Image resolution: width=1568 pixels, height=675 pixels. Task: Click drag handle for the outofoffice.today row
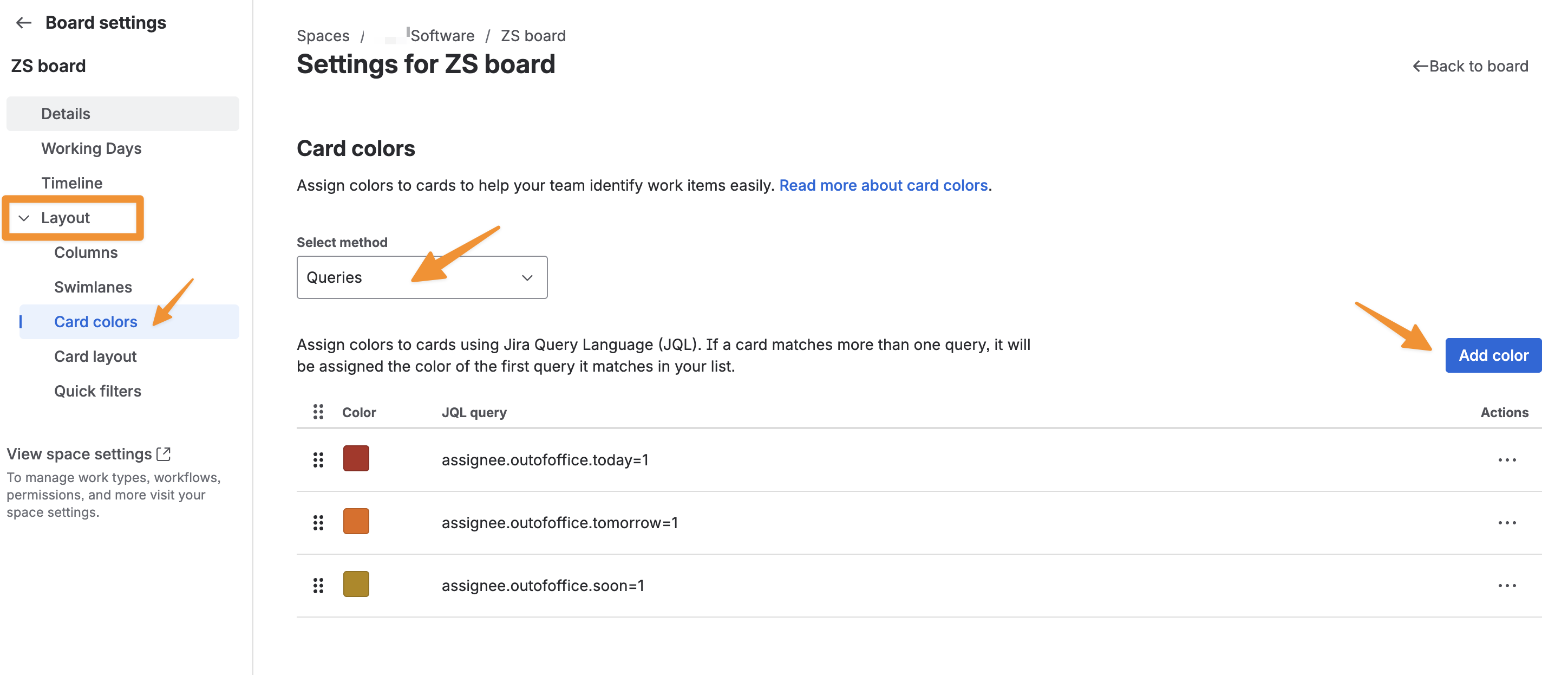pos(318,460)
